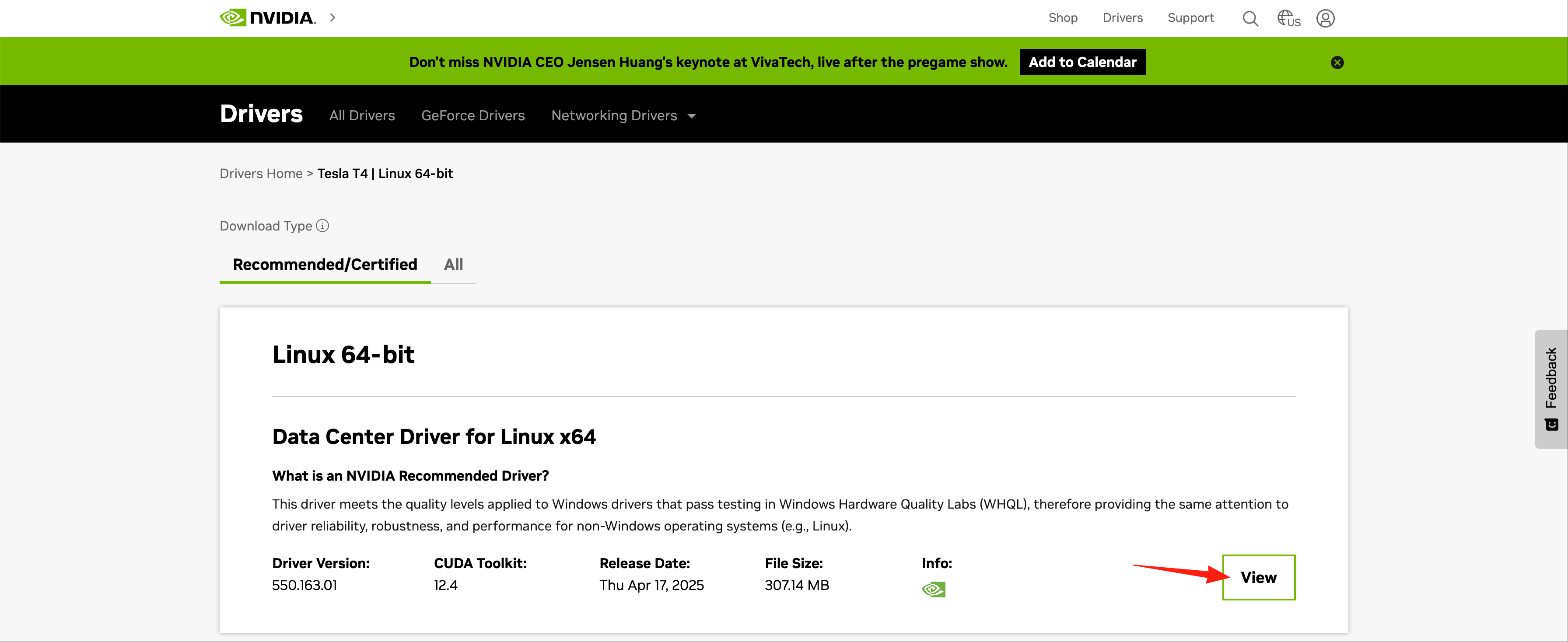Expand the chevron next to NVIDIA logo
Screen dimensions: 1568x642
click(332, 17)
